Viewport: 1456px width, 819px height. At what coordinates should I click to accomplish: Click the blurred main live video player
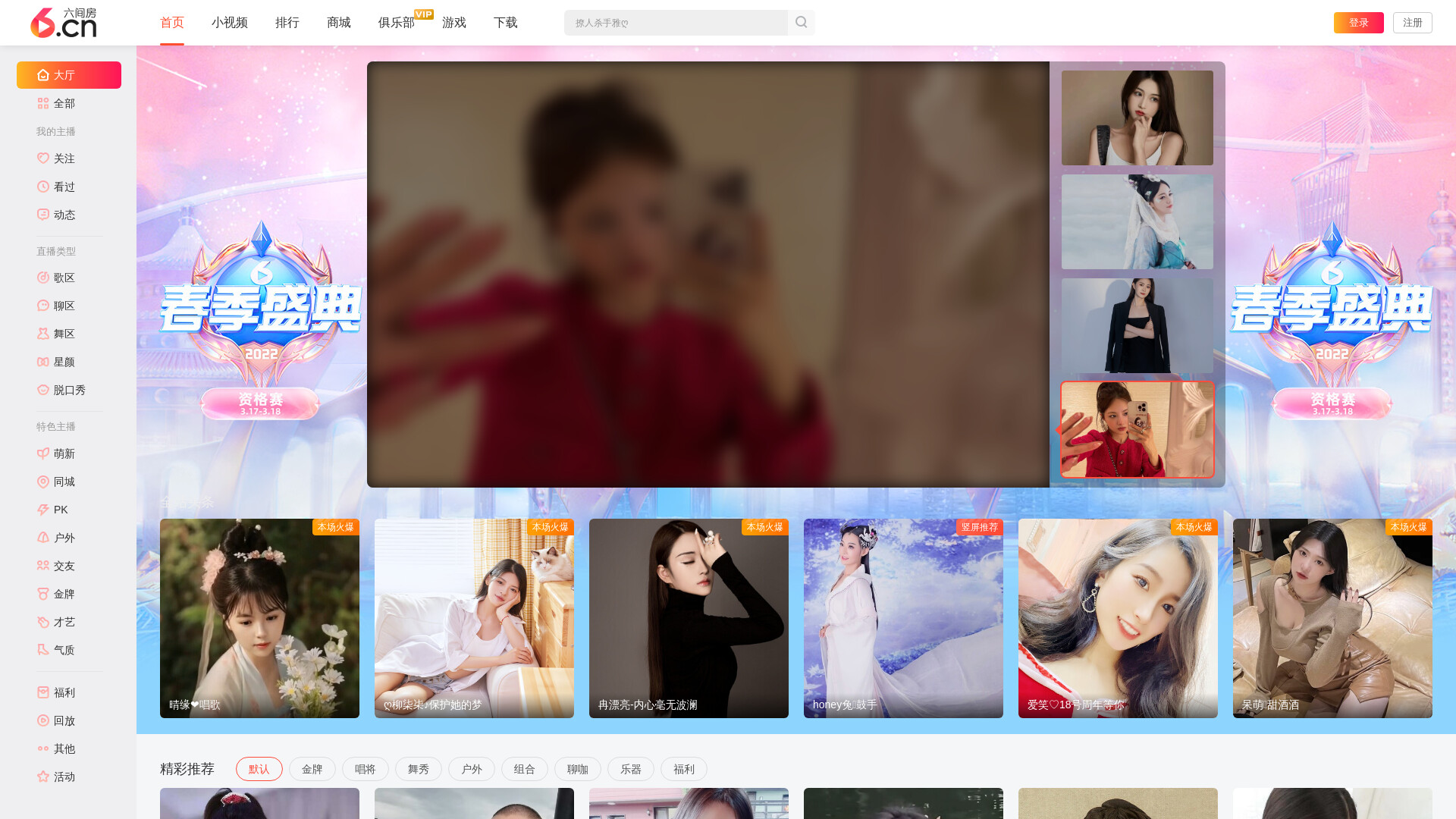[708, 275]
